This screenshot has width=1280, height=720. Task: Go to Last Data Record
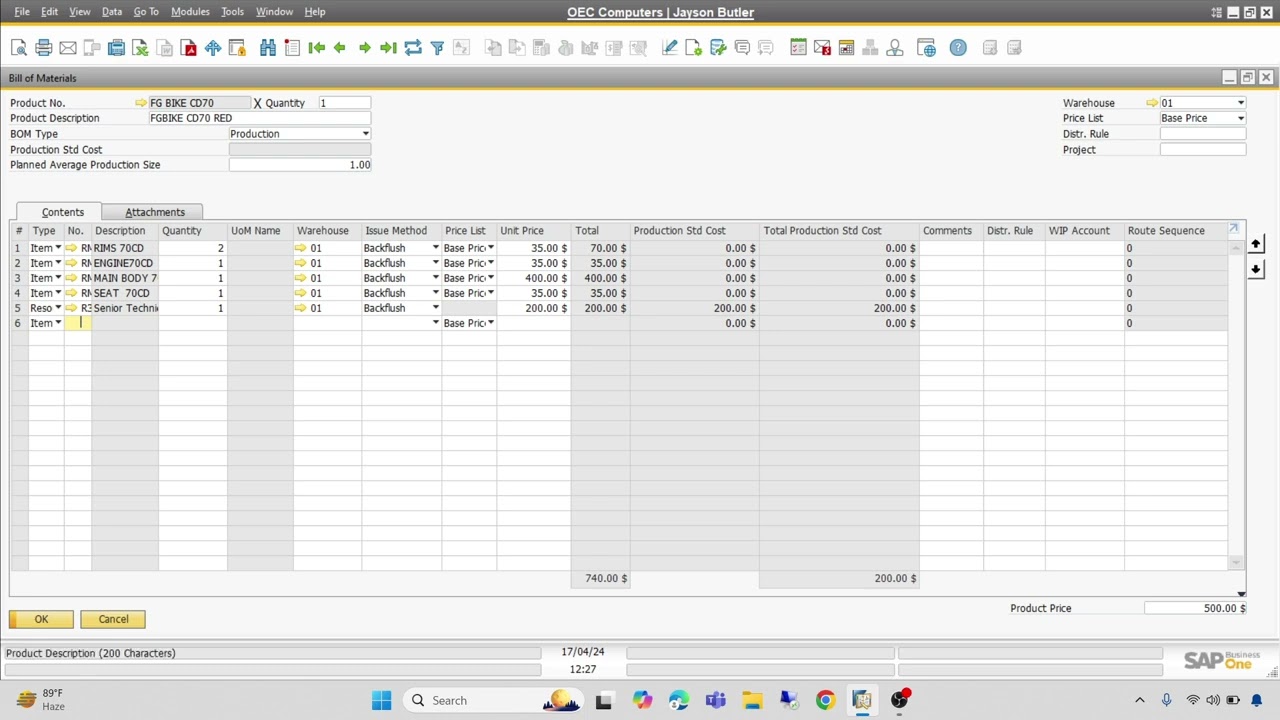388,48
